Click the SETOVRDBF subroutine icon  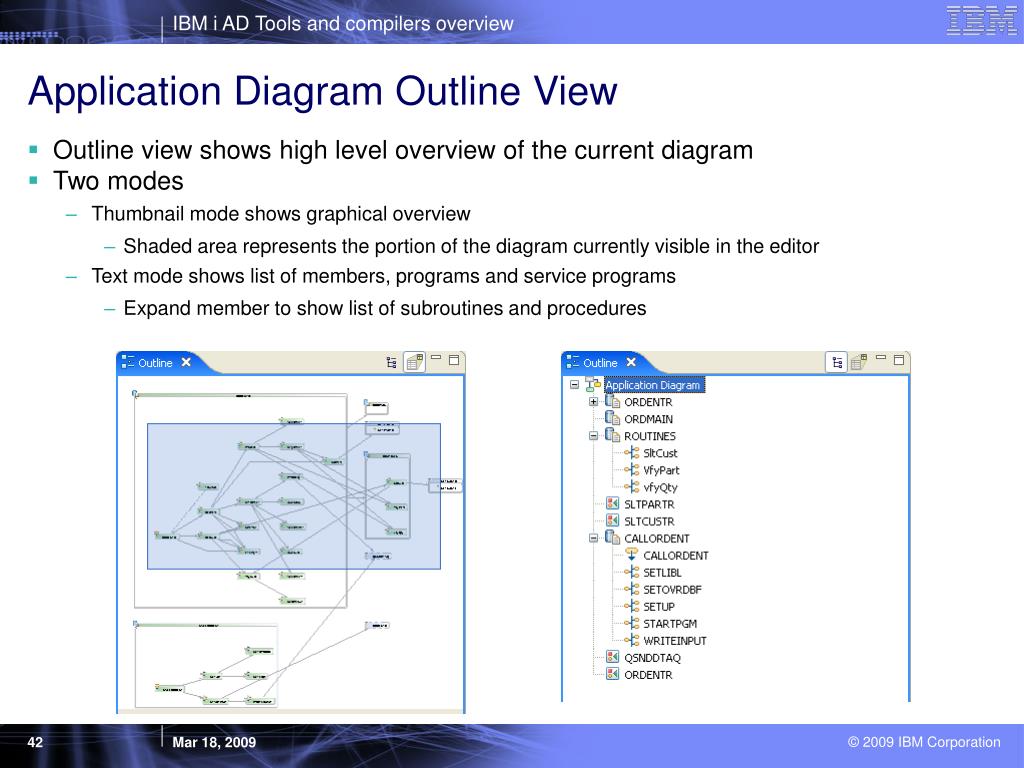tap(632, 589)
